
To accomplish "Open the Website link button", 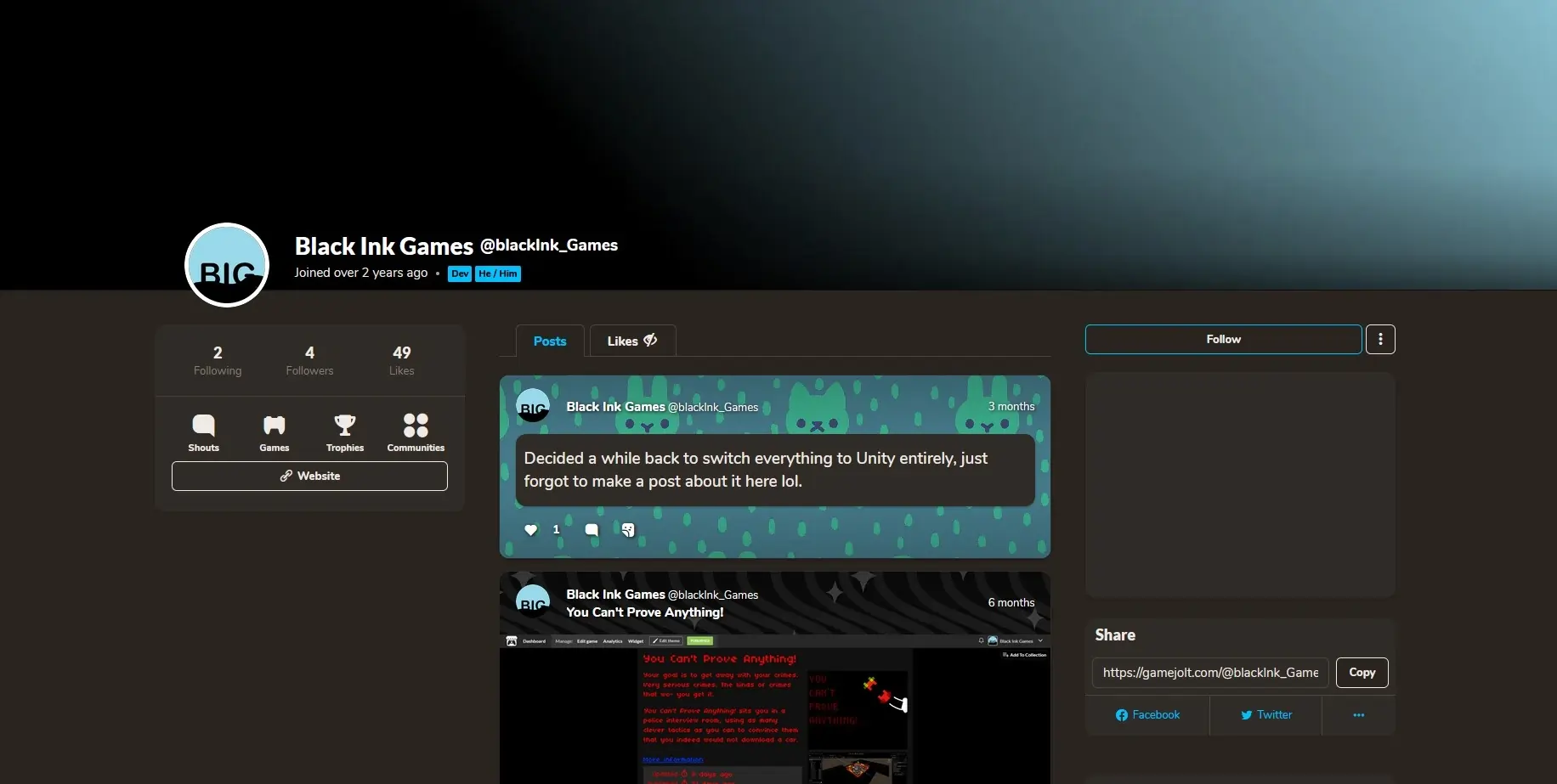I will pyautogui.click(x=309, y=476).
